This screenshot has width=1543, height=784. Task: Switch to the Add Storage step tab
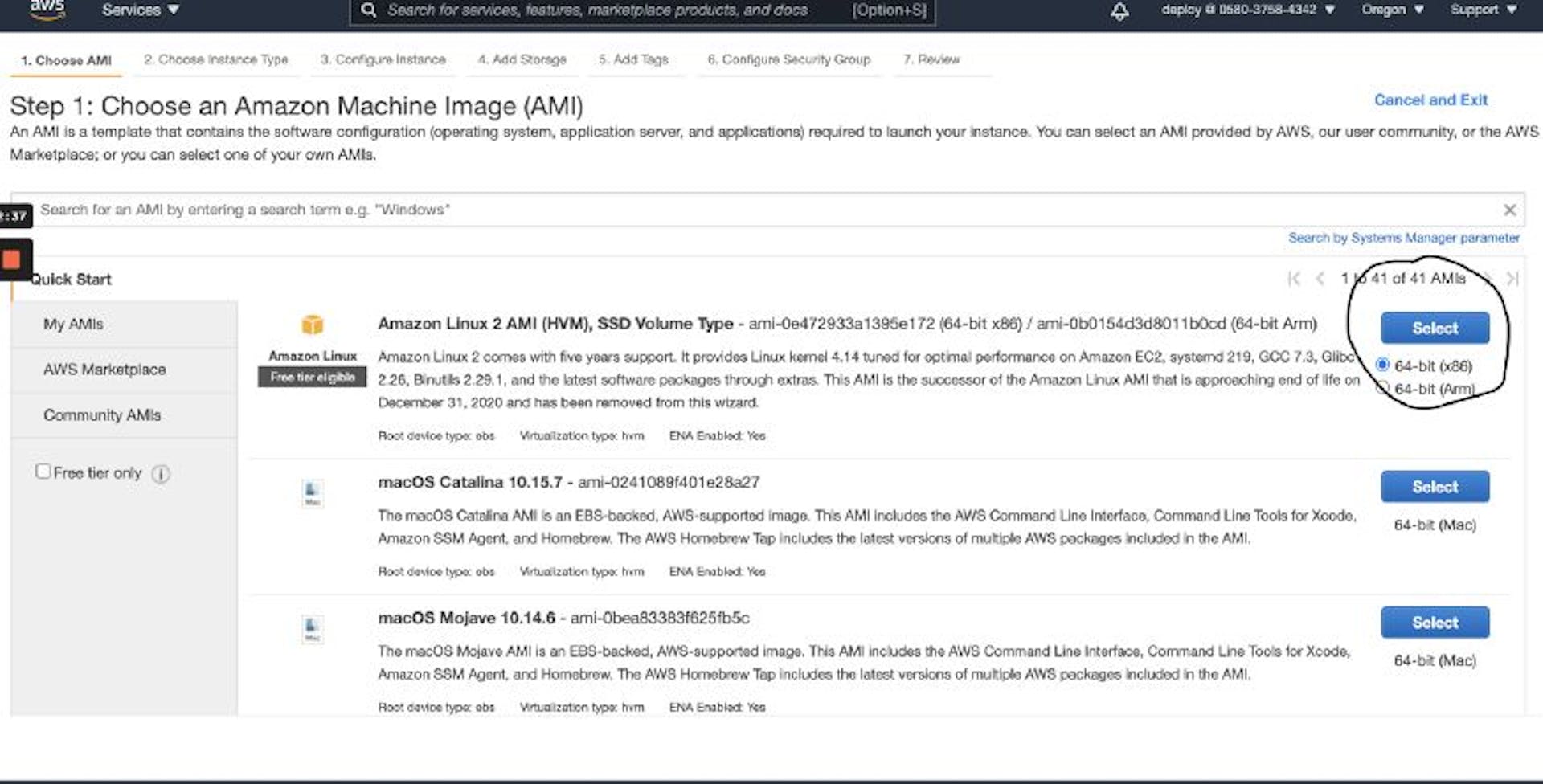[522, 59]
